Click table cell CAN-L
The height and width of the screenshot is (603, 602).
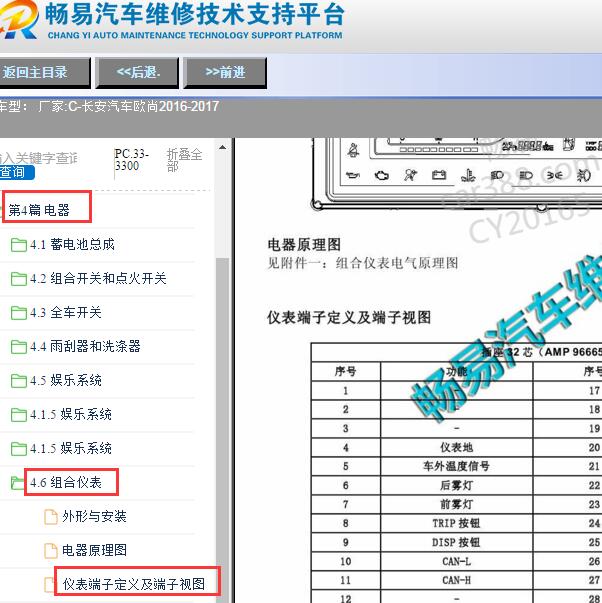click(x=457, y=561)
